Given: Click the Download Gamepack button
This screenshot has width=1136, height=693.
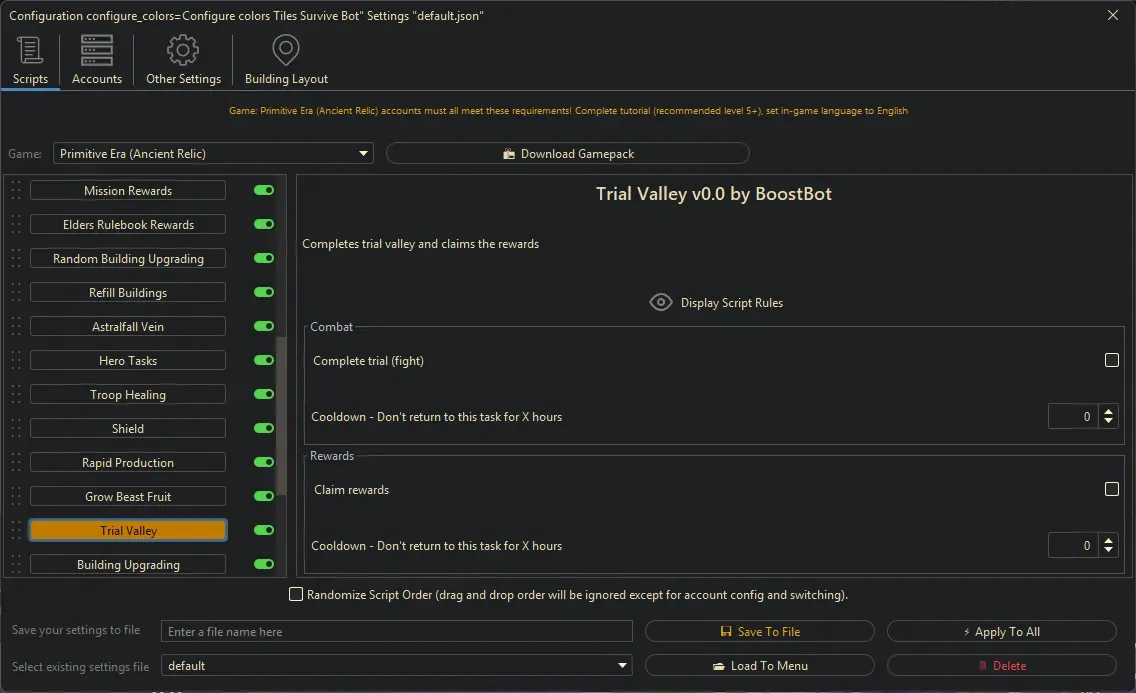Looking at the screenshot, I should 567,153.
